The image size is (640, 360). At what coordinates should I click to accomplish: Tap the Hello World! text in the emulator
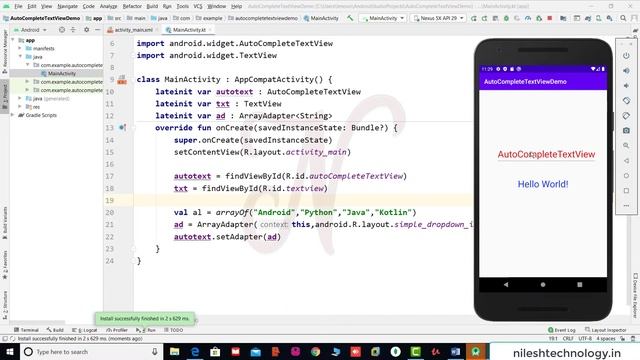(543, 184)
